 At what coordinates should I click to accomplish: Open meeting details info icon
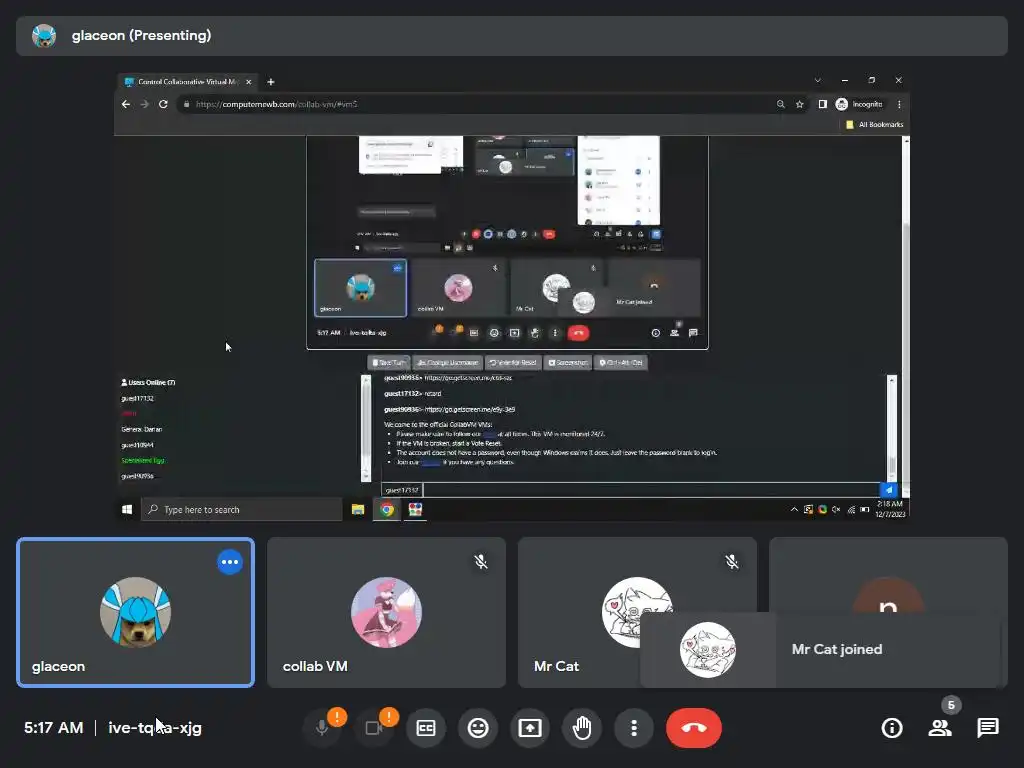[891, 728]
